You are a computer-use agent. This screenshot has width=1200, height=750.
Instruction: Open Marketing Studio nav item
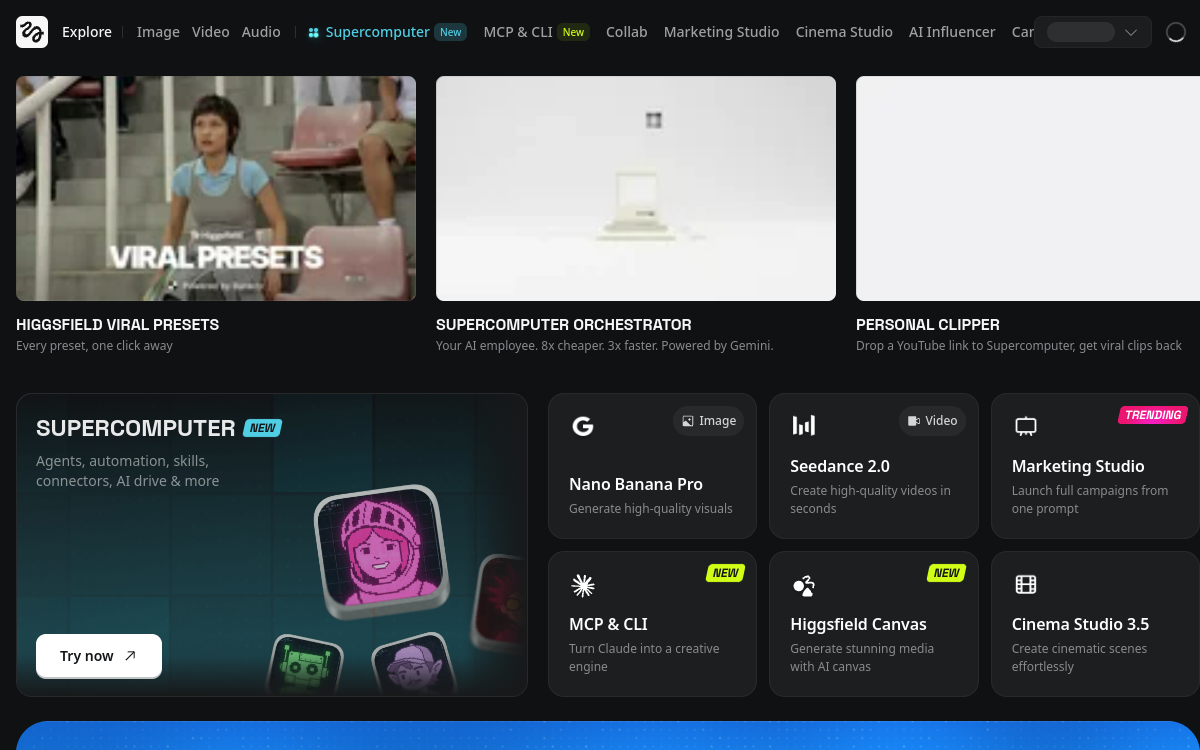(x=721, y=32)
